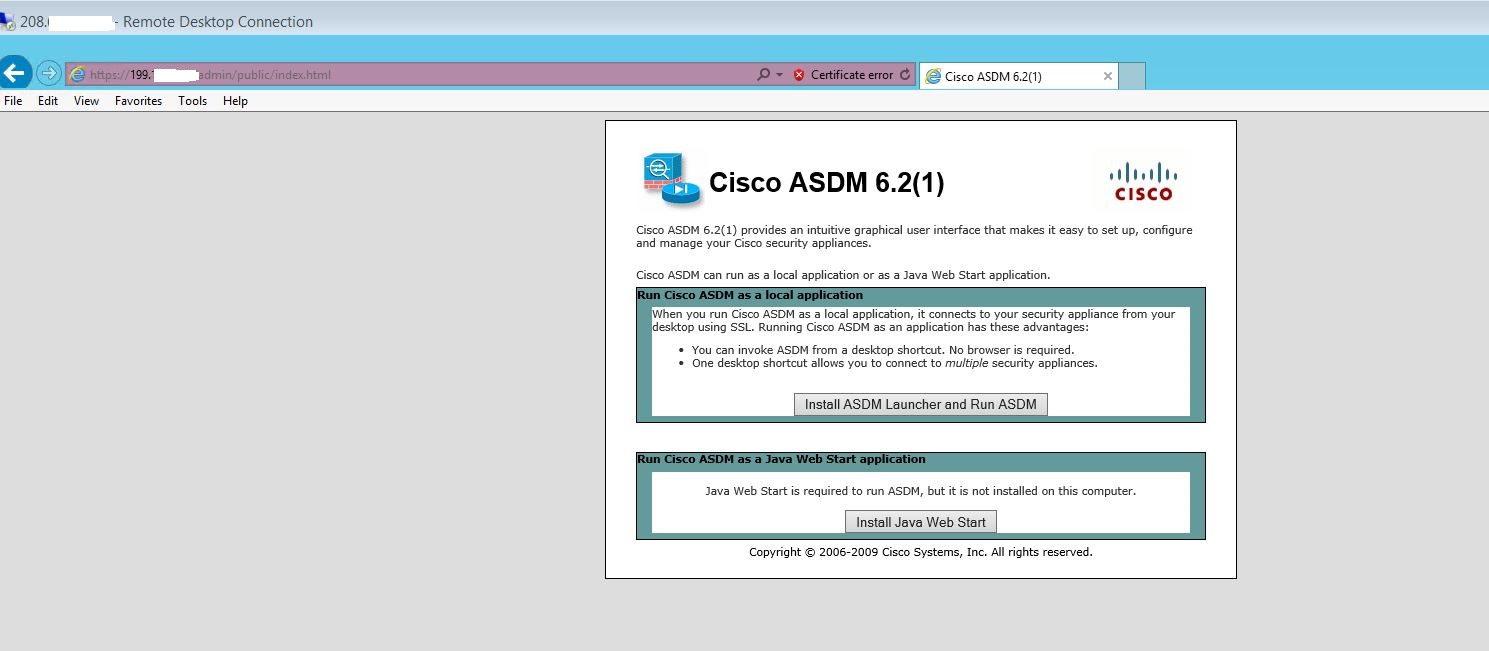Click the Cisco ASDM firewall logo icon

pyautogui.click(x=672, y=181)
